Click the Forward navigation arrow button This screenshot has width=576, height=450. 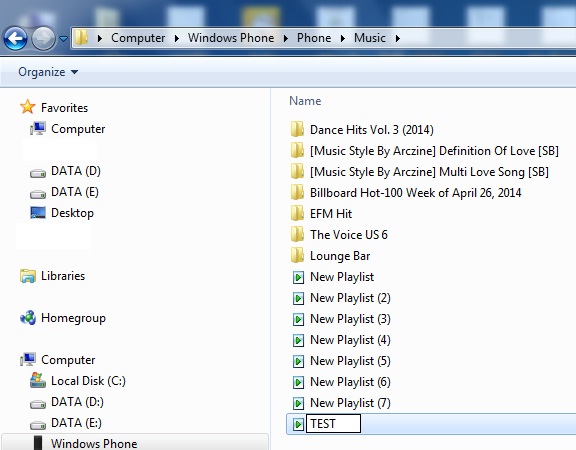pos(43,38)
